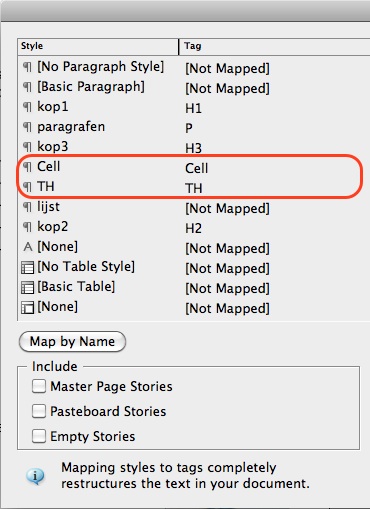
Task: Select the Cell style row
Action: coord(193,167)
